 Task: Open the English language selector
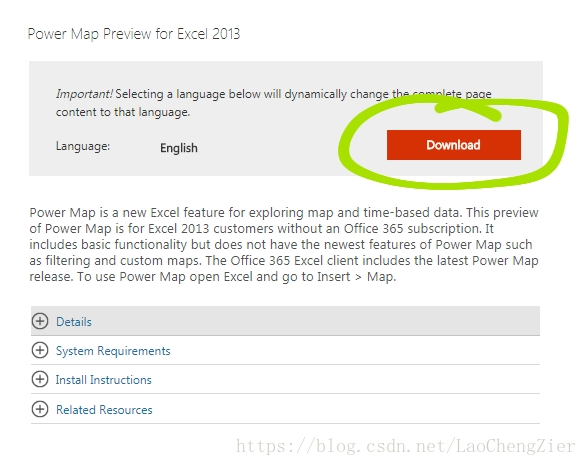(179, 148)
